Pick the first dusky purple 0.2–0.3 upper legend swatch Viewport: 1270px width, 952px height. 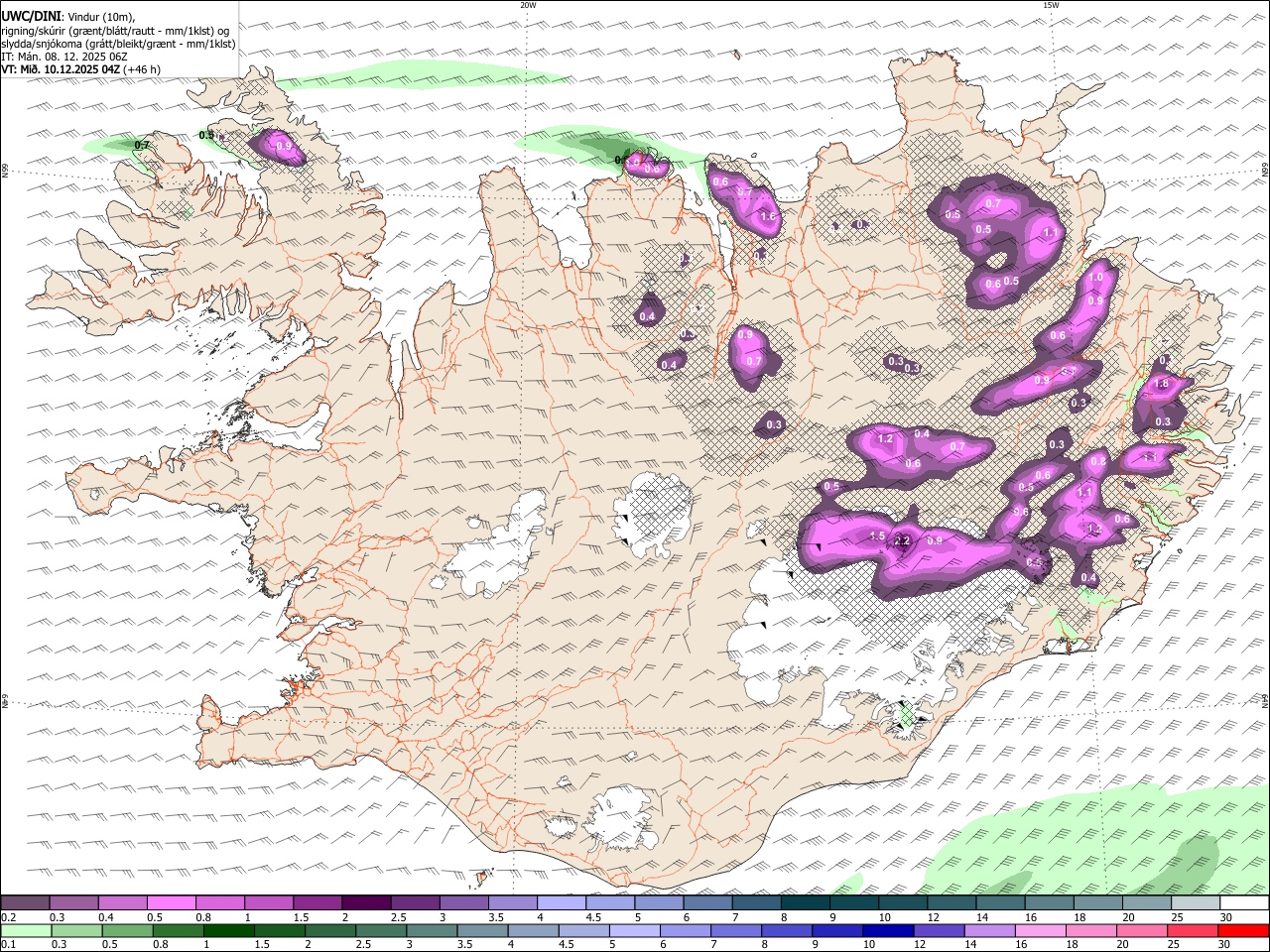pos(25,902)
